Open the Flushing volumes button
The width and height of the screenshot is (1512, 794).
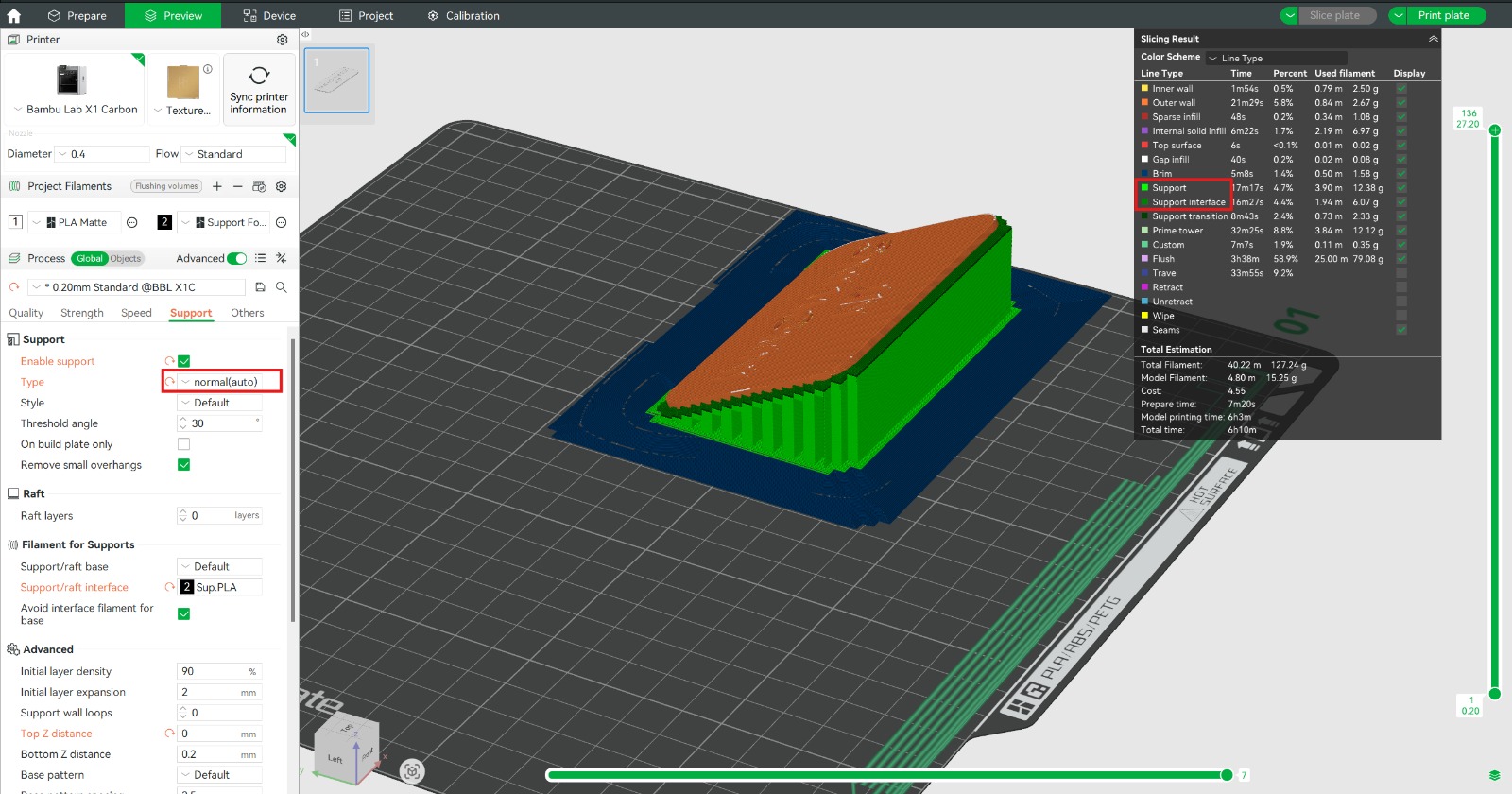pyautogui.click(x=166, y=186)
